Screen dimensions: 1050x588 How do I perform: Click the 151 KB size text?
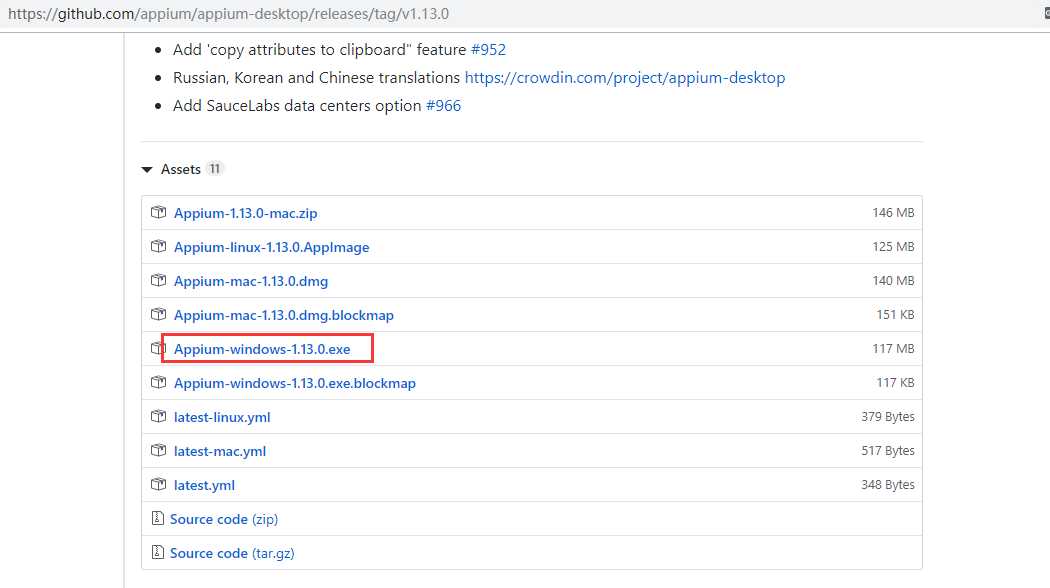895,314
